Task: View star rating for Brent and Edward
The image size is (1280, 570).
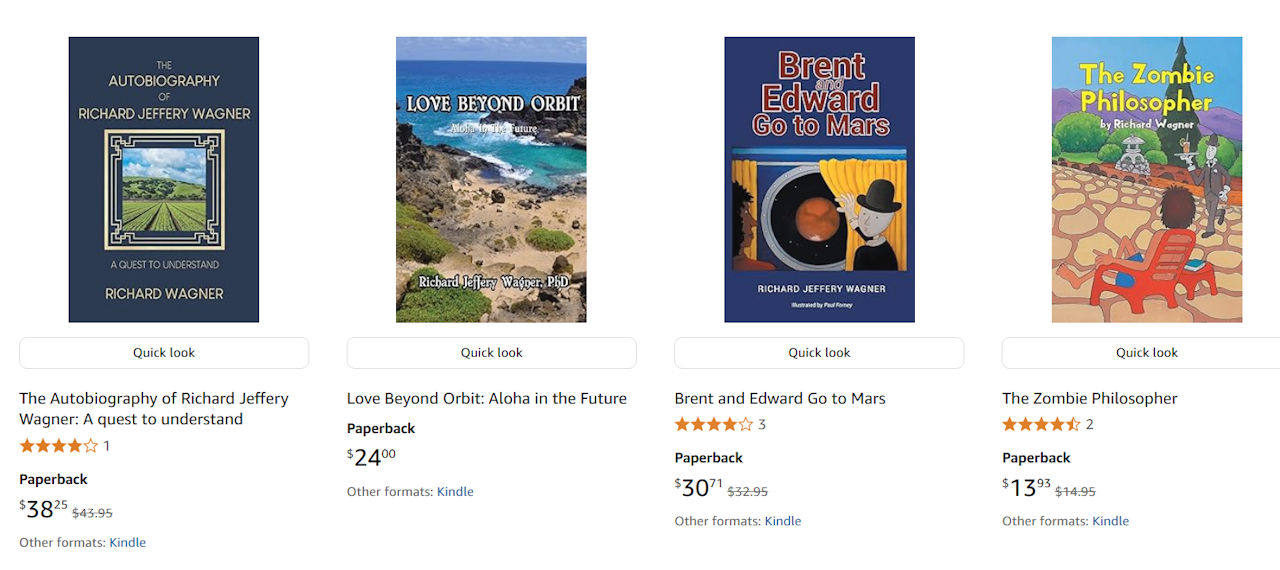Action: tap(714, 425)
